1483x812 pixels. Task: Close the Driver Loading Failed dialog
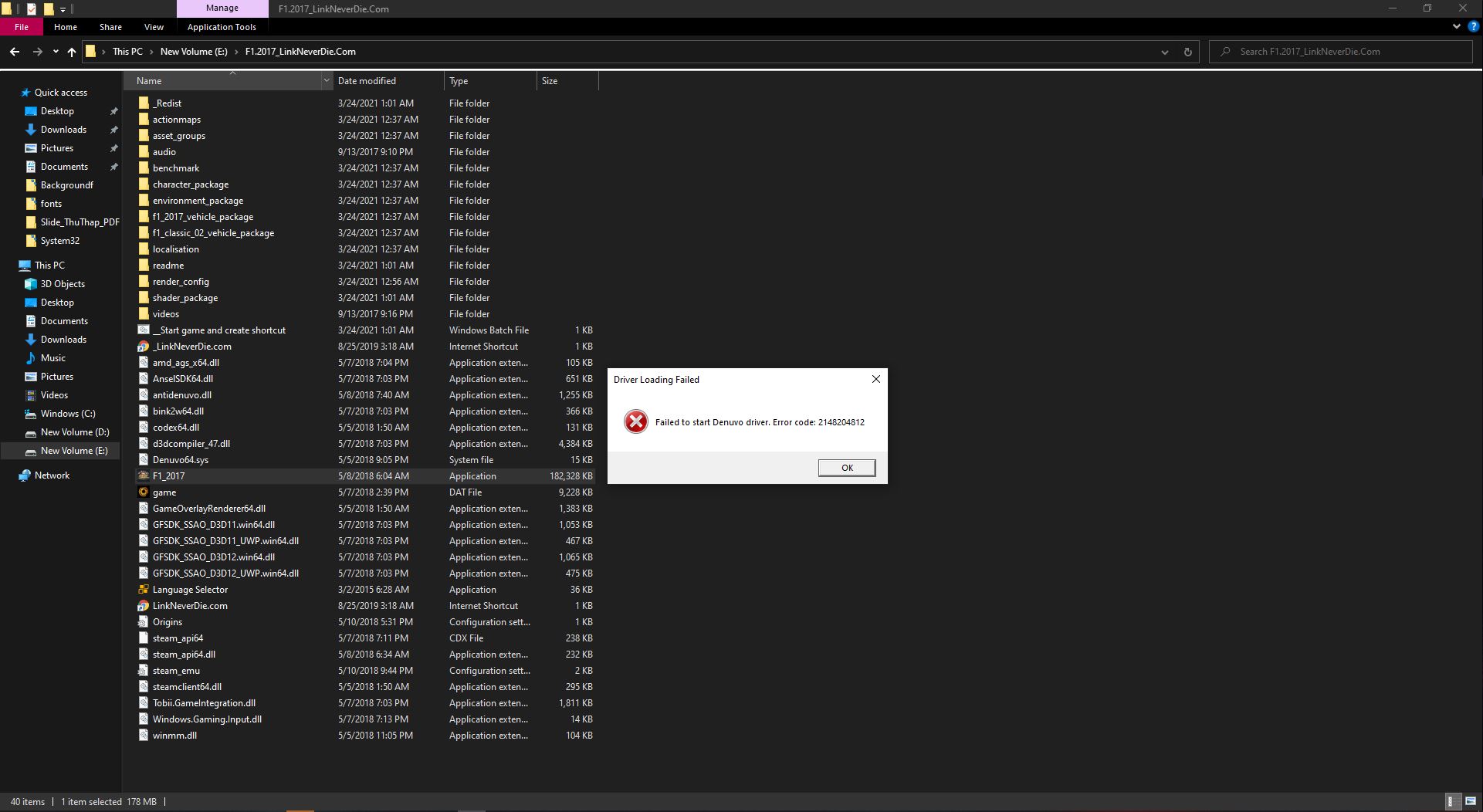875,379
